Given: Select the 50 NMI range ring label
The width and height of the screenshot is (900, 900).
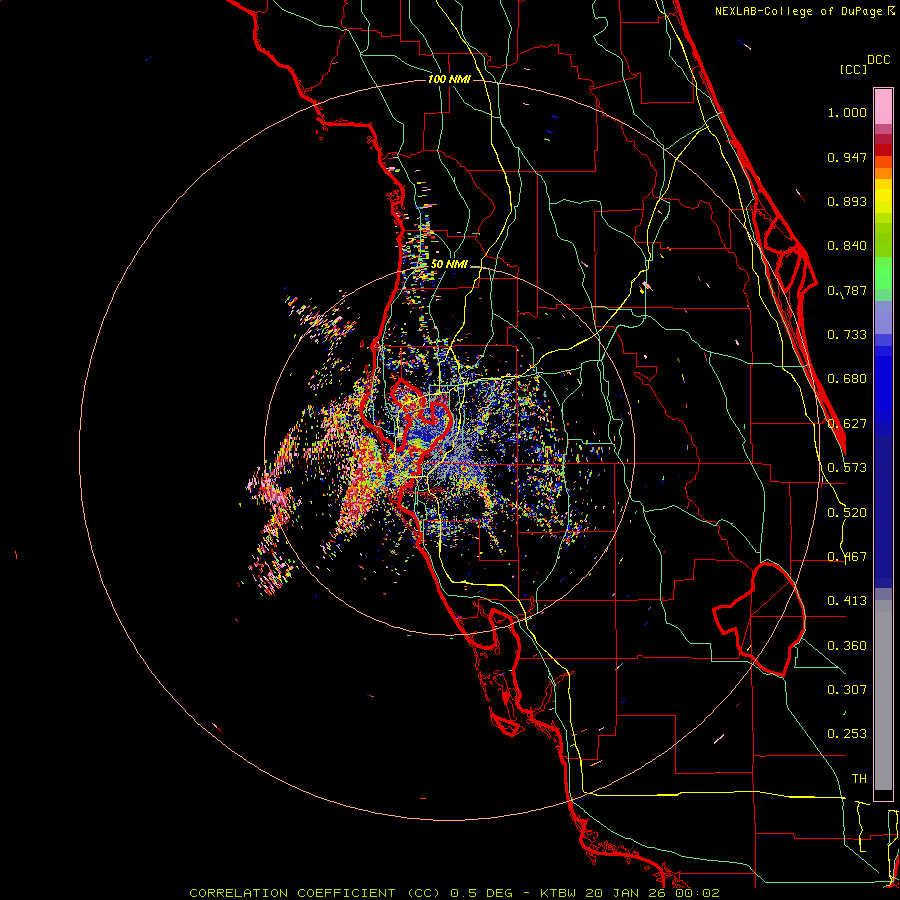Looking at the screenshot, I should pyautogui.click(x=449, y=264).
